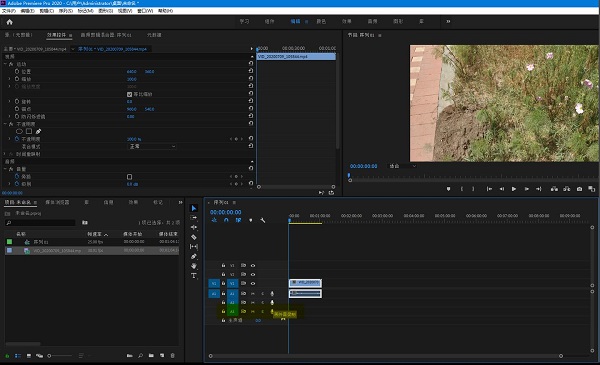Open the Window menu
This screenshot has width=600, height=365.
coord(145,11)
